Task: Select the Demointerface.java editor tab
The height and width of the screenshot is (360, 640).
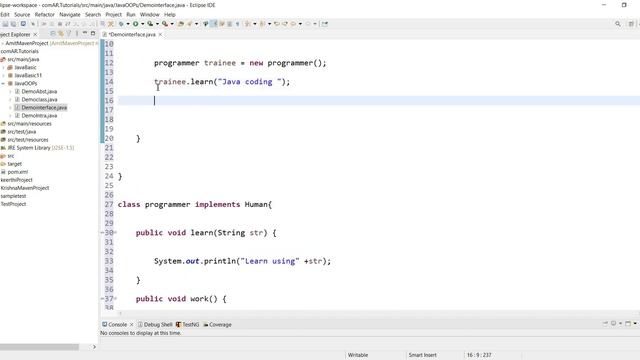Action: point(132,34)
